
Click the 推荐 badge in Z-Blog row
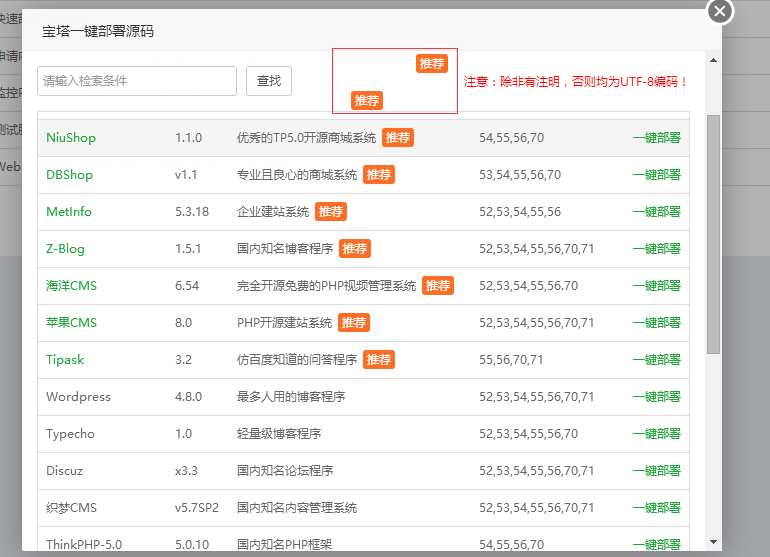coord(355,249)
